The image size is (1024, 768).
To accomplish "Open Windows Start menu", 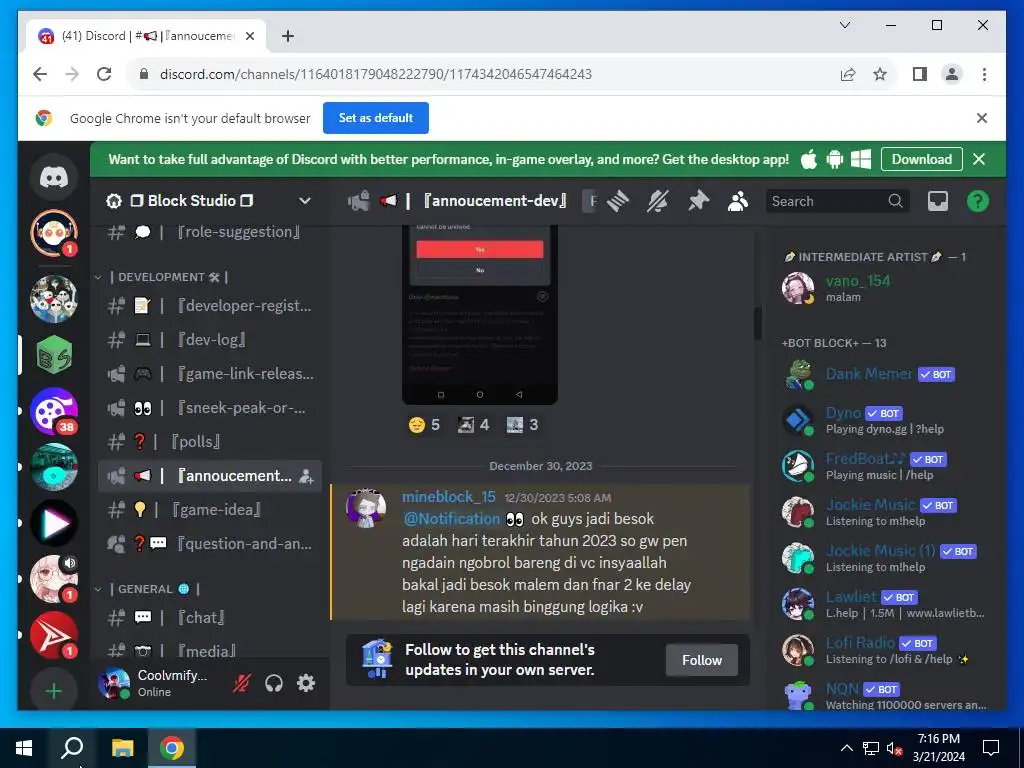I will tap(24, 748).
